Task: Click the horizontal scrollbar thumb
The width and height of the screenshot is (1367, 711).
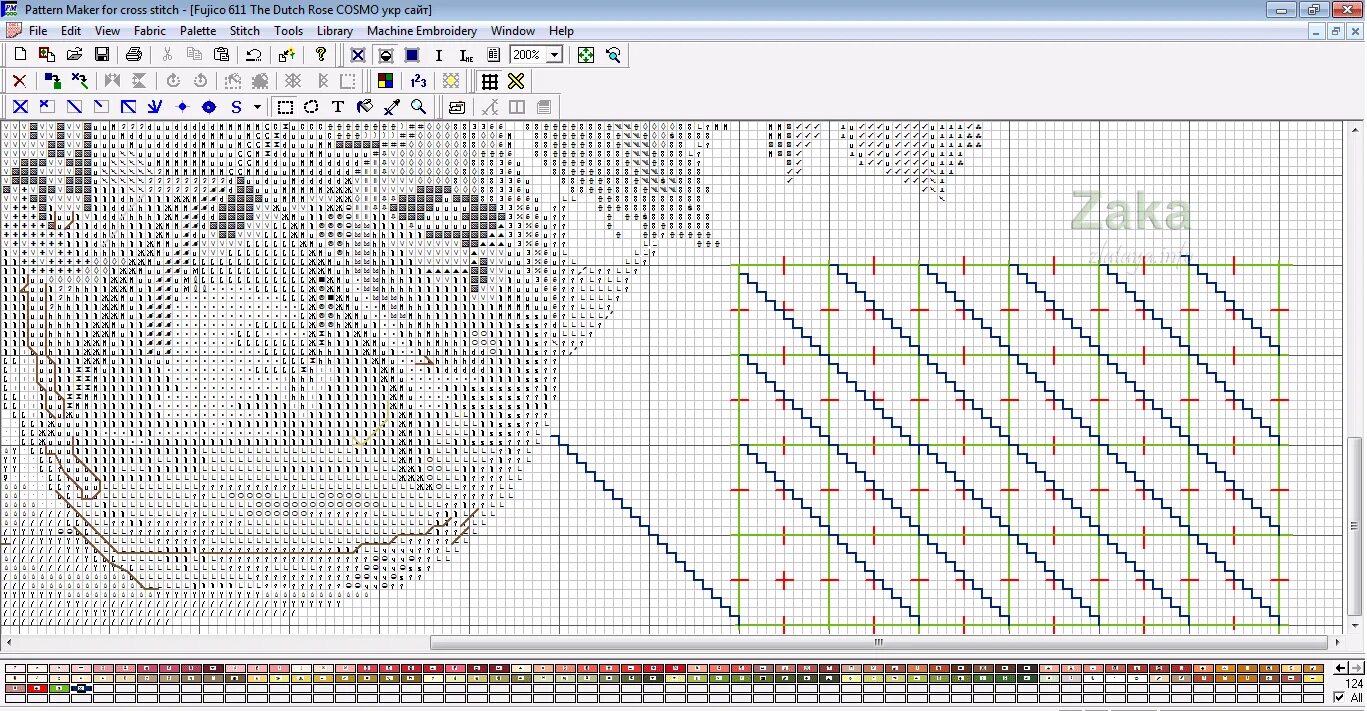Action: coord(878,642)
